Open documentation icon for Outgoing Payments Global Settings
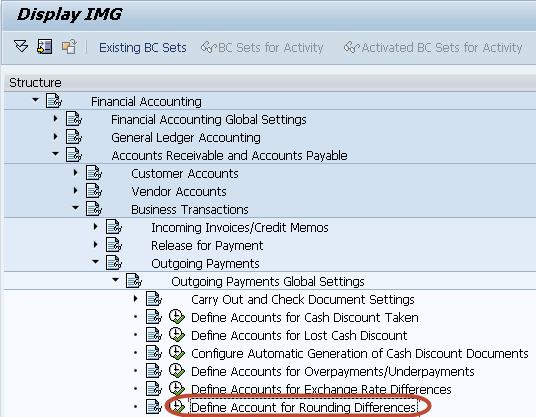 134,280
